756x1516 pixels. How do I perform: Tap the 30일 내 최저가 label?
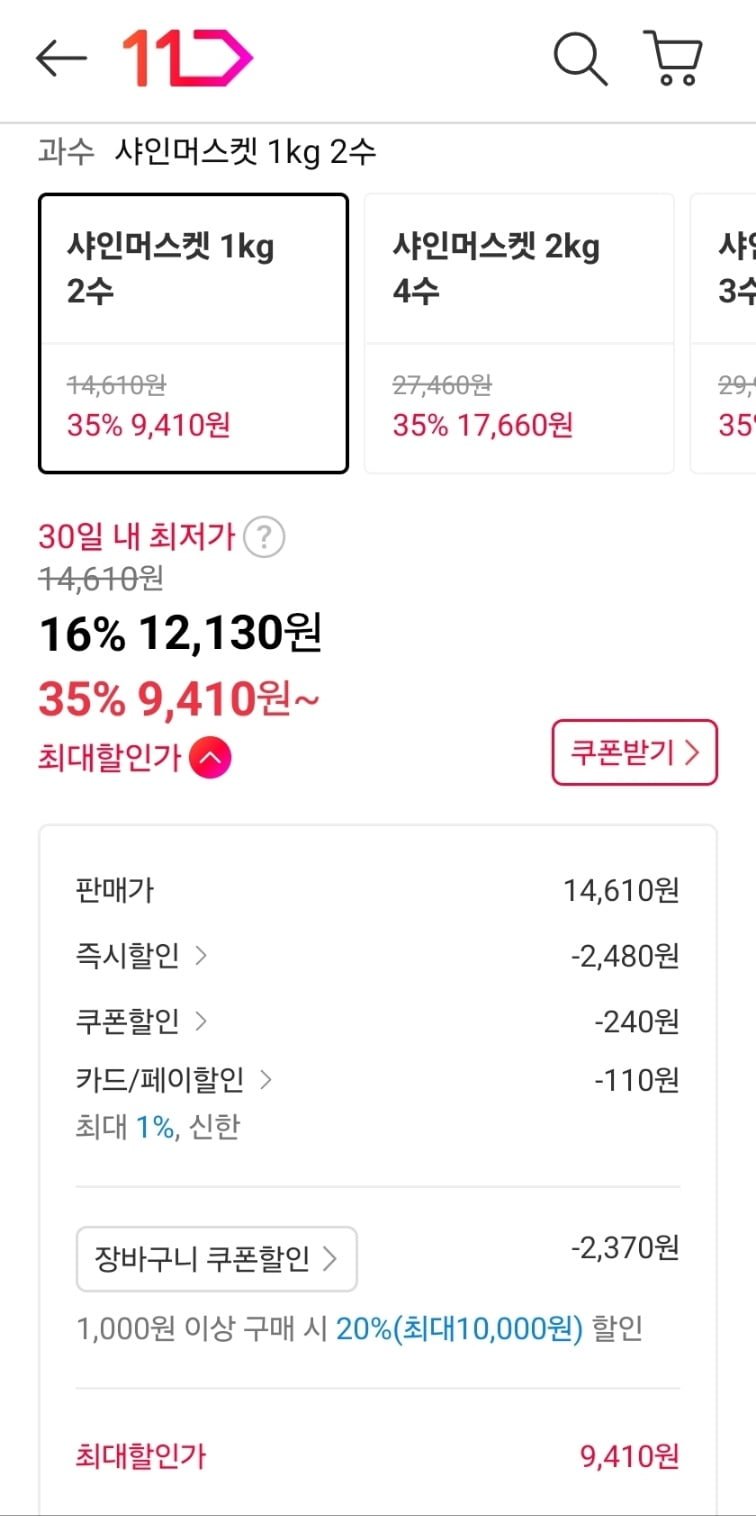(137, 538)
